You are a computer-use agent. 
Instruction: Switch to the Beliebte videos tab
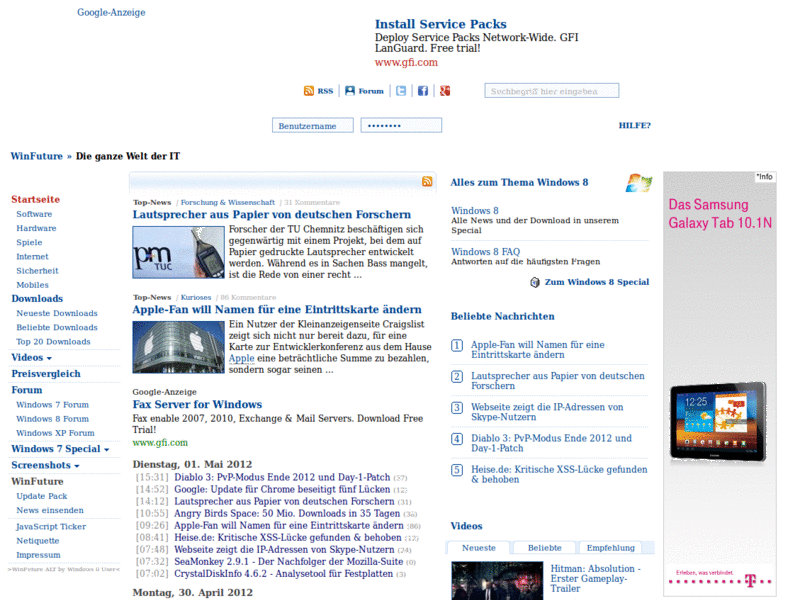(x=544, y=547)
